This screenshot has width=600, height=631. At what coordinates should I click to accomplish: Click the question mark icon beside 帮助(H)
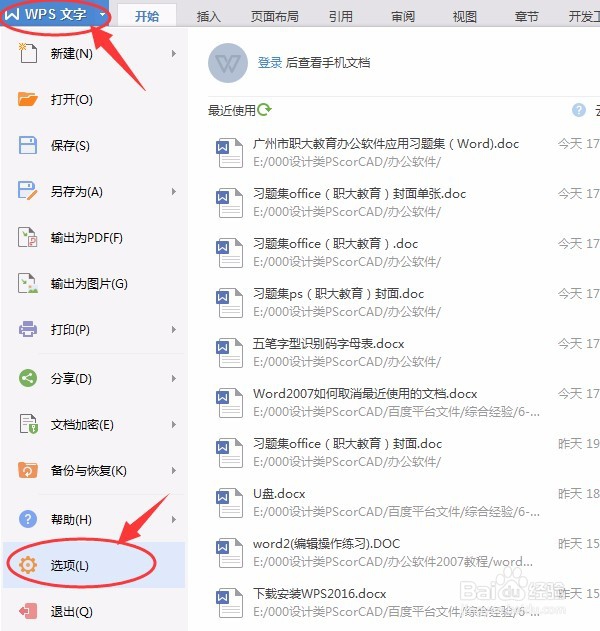(x=28, y=519)
